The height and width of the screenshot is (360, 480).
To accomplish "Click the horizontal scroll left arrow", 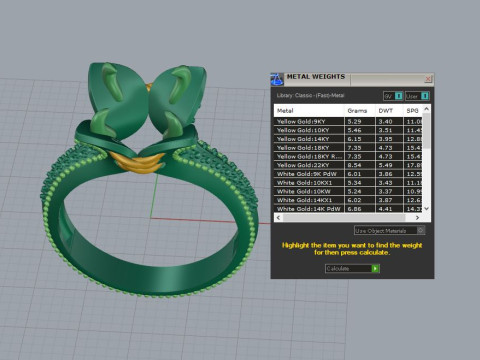I will click(278, 218).
